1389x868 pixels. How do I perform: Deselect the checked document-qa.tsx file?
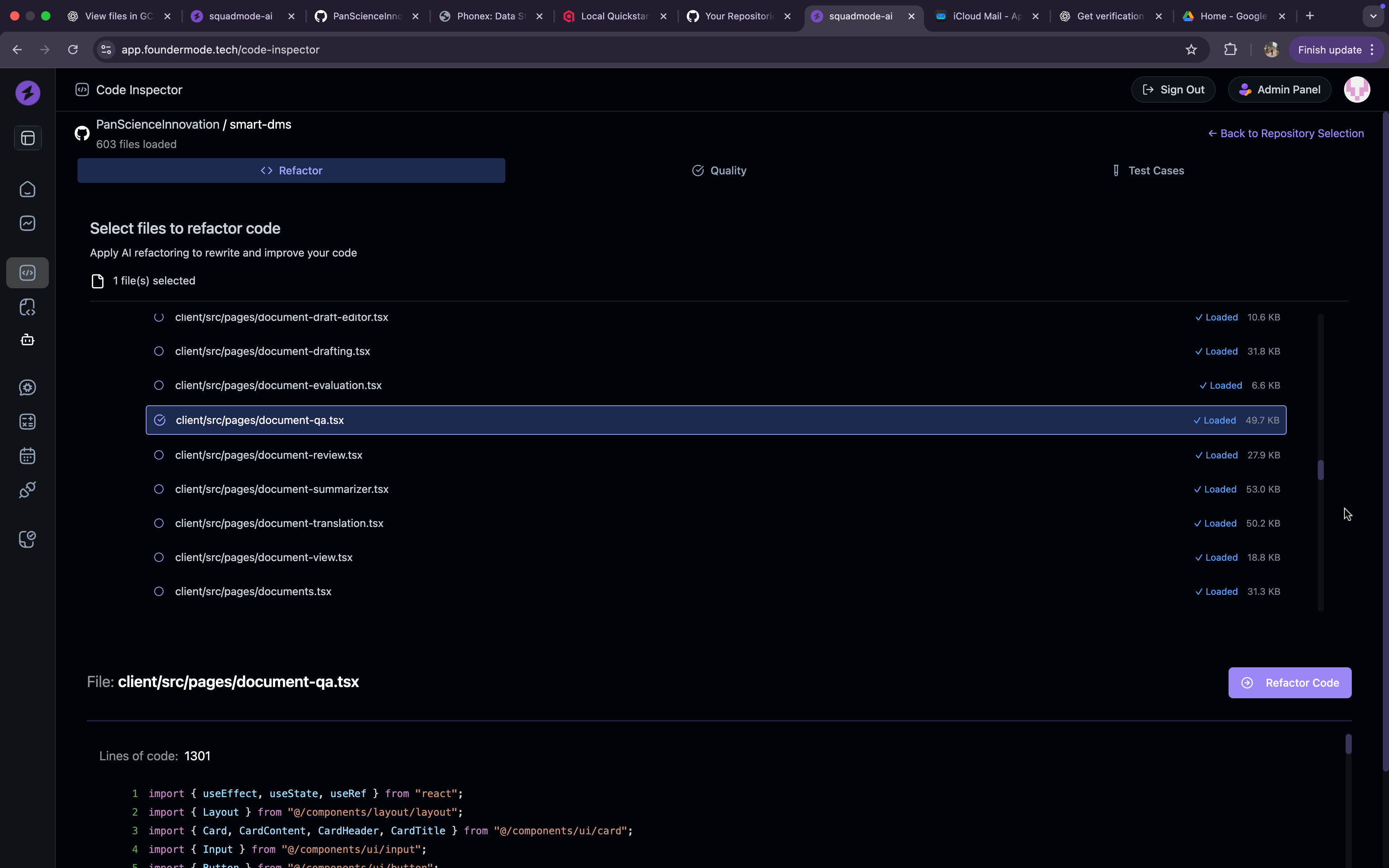click(160, 420)
